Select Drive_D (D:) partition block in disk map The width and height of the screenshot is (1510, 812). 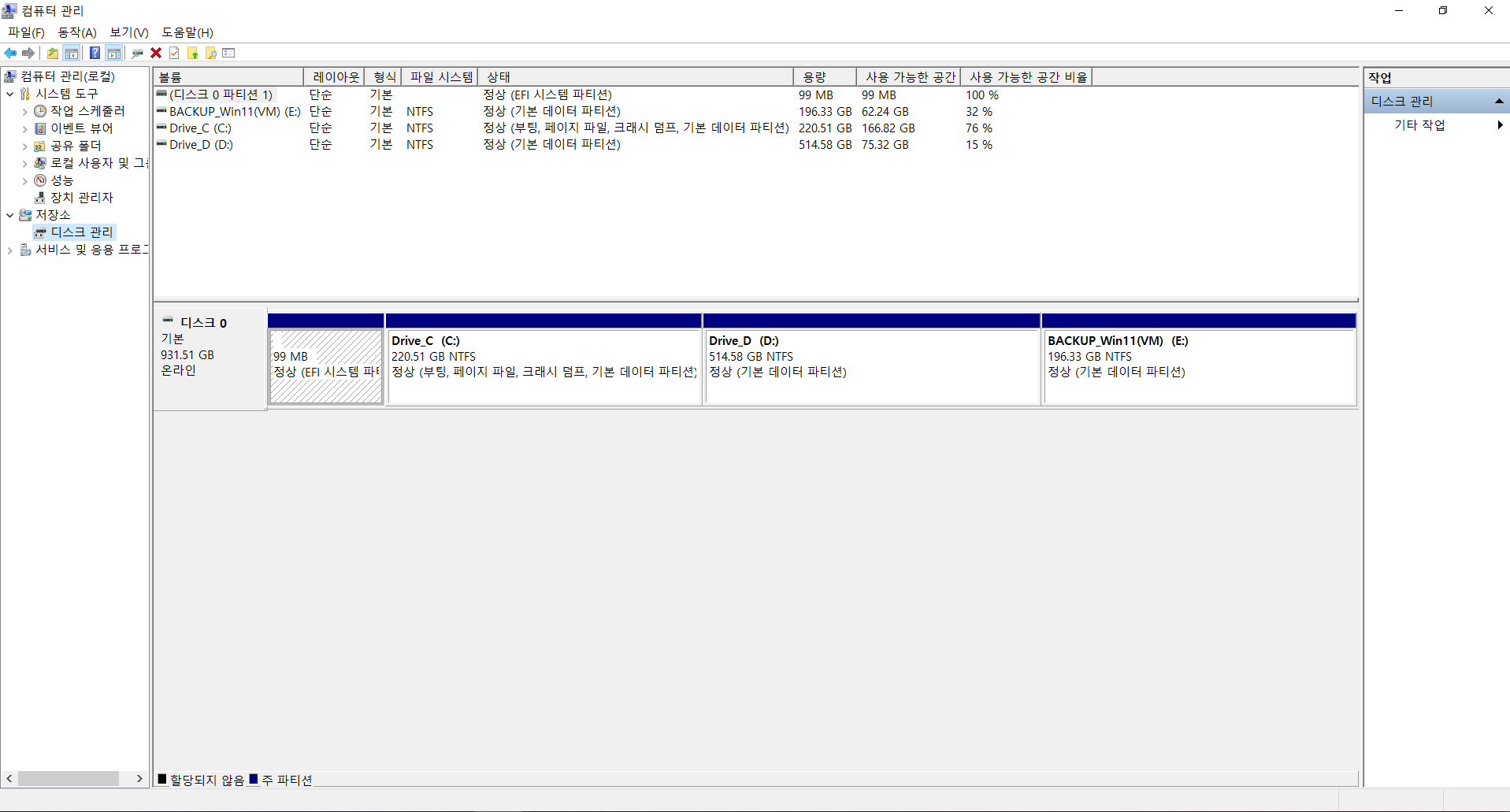[871, 366]
